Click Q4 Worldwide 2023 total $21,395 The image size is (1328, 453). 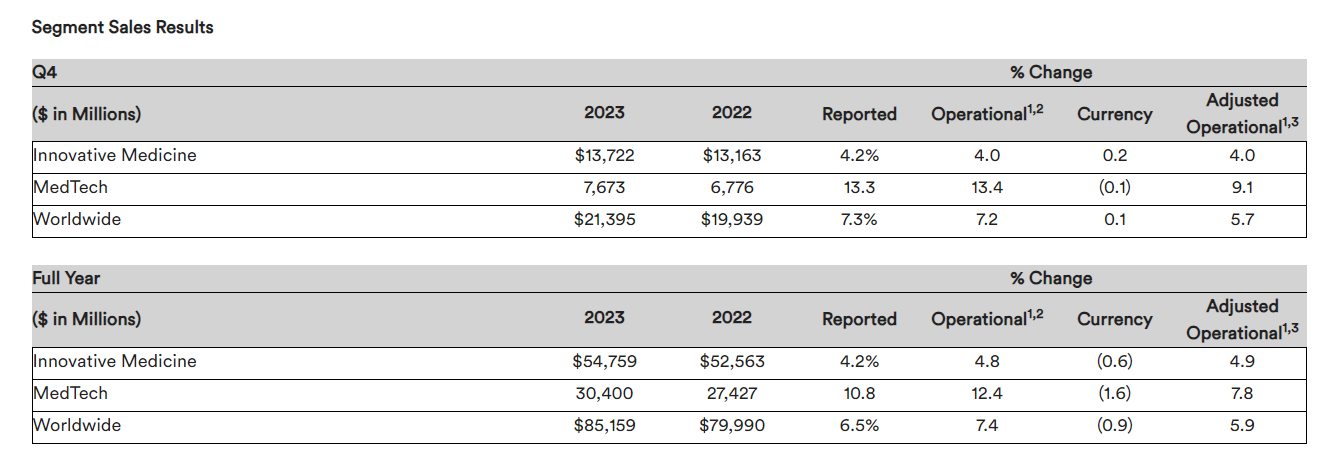[x=603, y=219]
